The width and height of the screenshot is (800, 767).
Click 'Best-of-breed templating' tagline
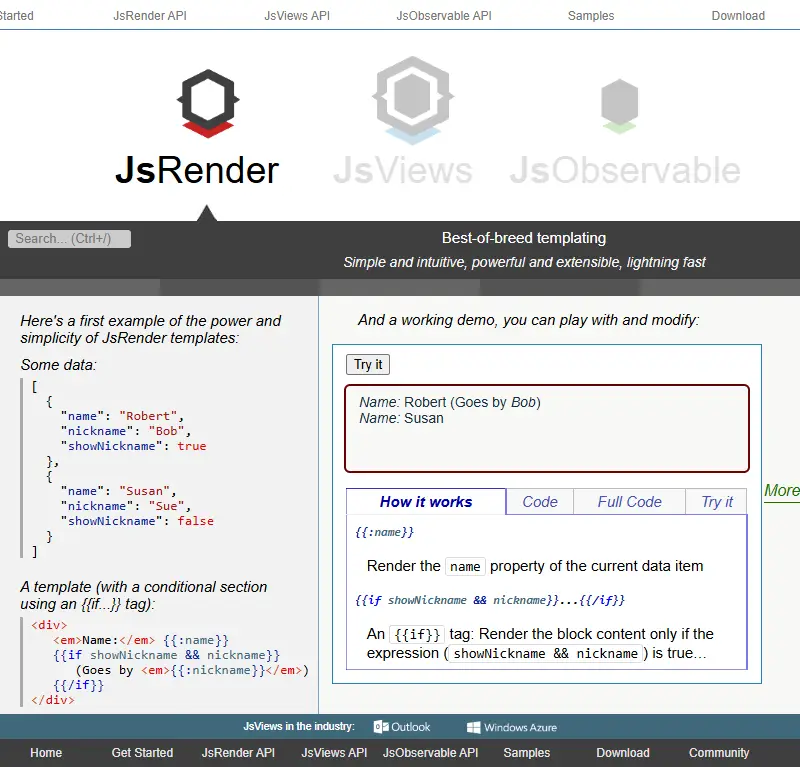pyautogui.click(x=523, y=238)
